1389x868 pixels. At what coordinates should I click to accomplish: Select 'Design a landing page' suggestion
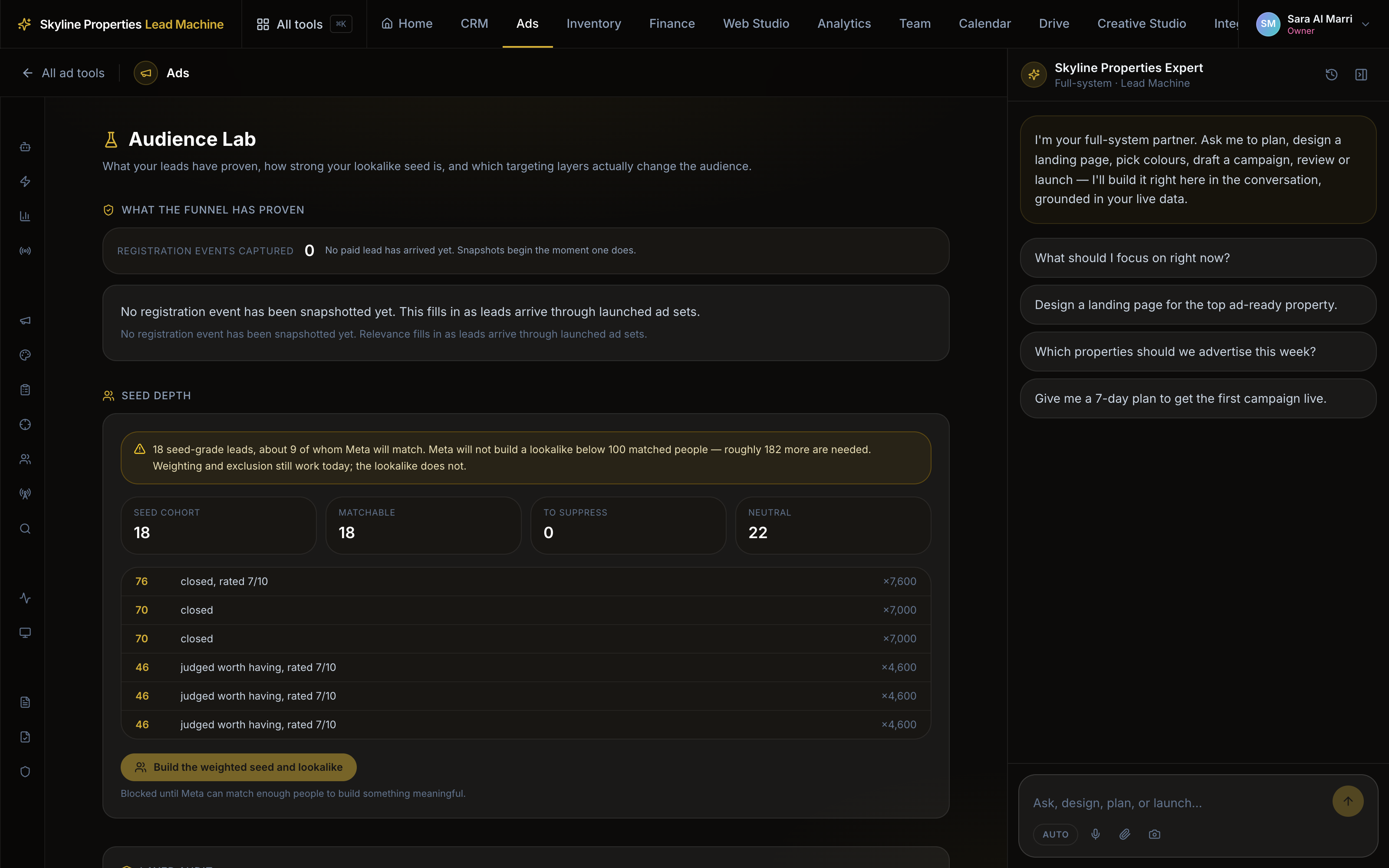(x=1198, y=305)
